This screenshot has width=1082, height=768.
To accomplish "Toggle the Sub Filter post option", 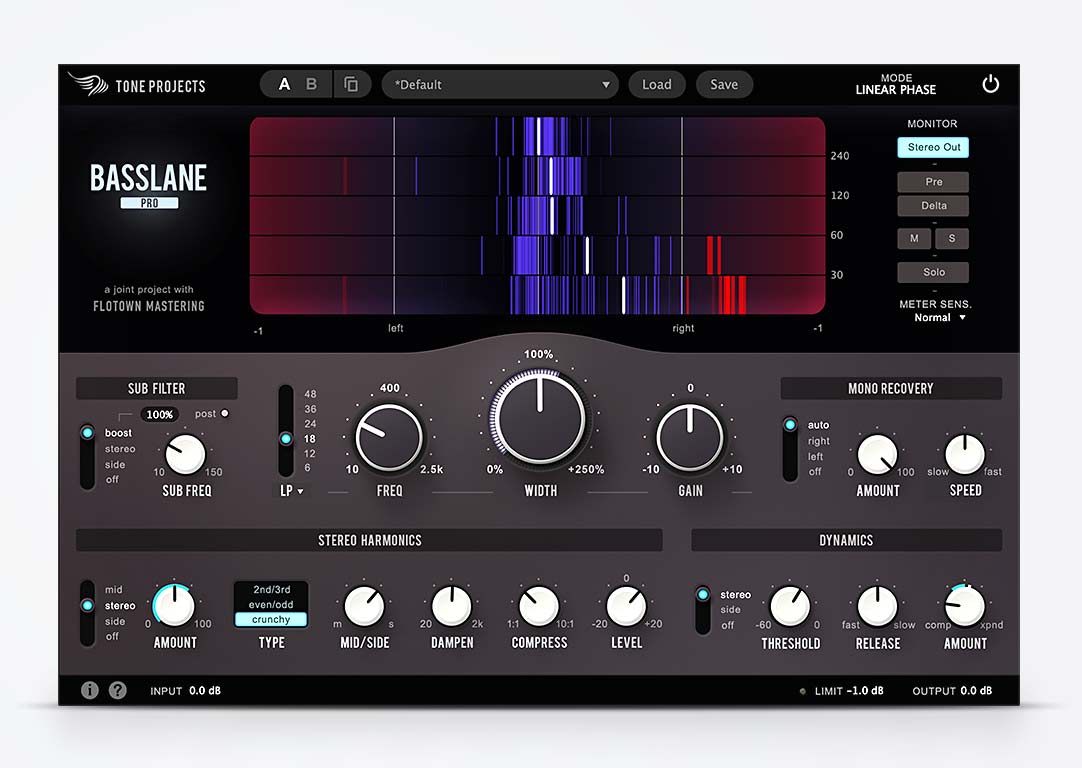I will click(x=225, y=414).
